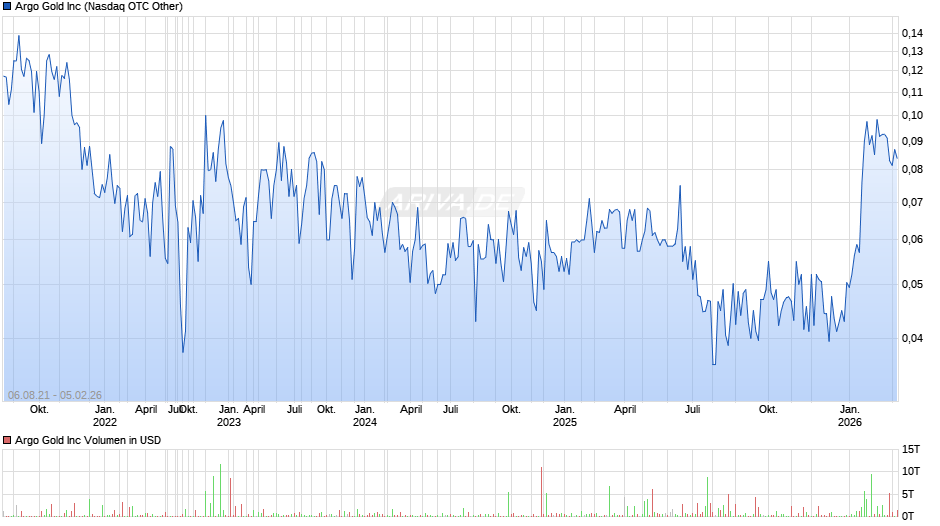Click the 'Okt.' label before Jan. 2024
940x526 pixels.
coord(326,410)
